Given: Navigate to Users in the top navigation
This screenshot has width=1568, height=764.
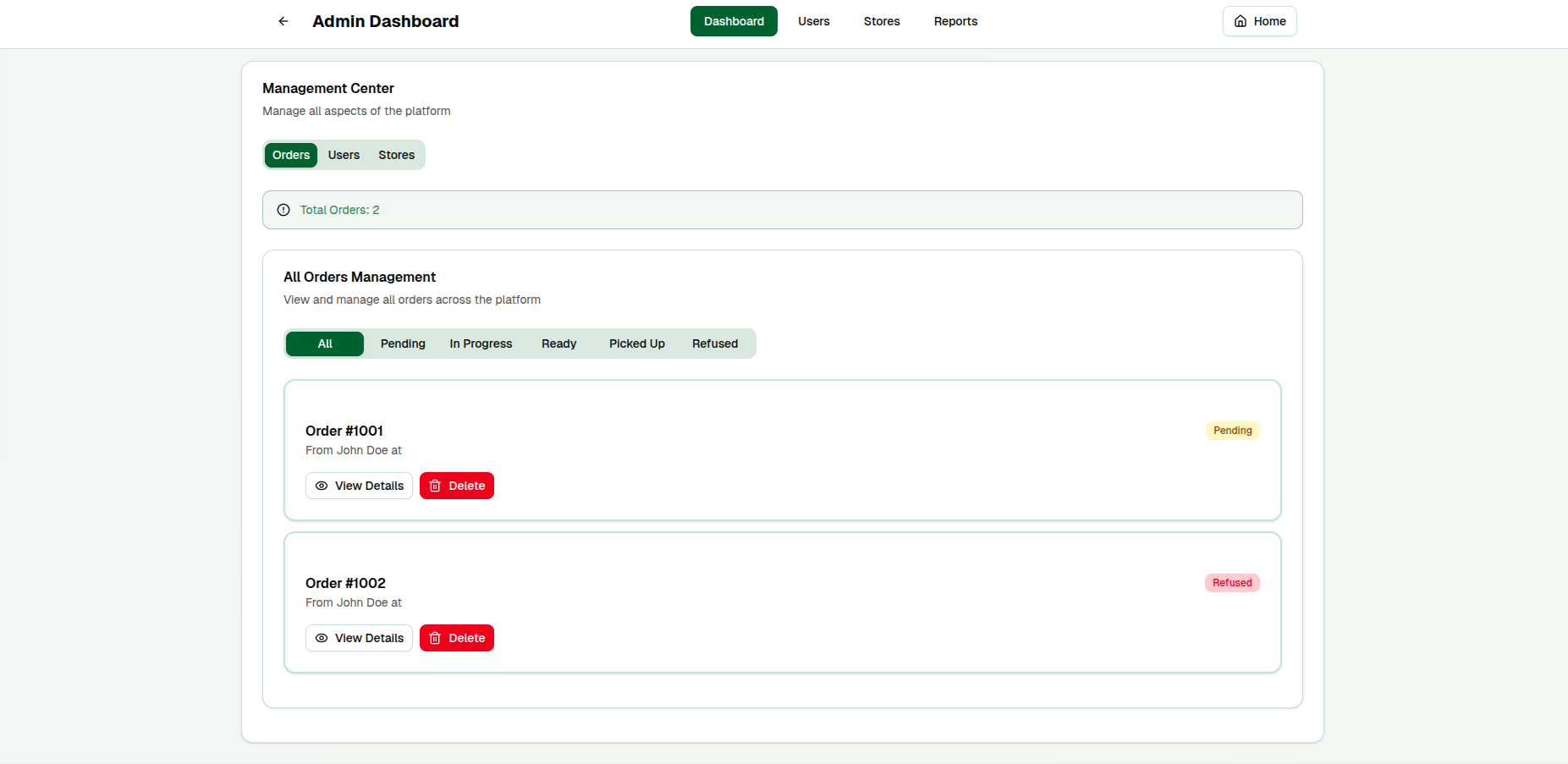Looking at the screenshot, I should click(813, 21).
